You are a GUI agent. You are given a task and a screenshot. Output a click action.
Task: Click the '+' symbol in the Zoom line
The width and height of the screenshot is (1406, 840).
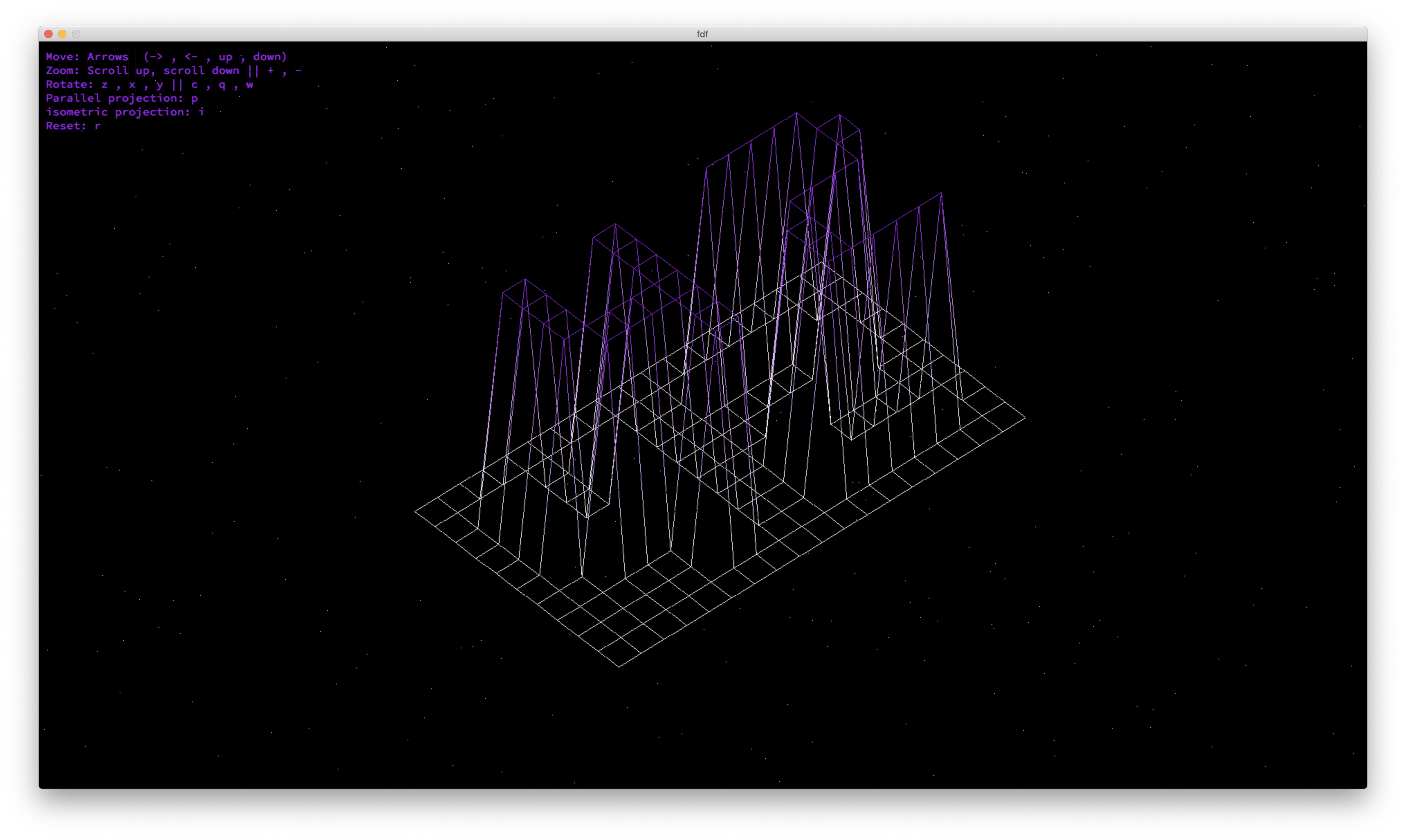click(x=271, y=71)
